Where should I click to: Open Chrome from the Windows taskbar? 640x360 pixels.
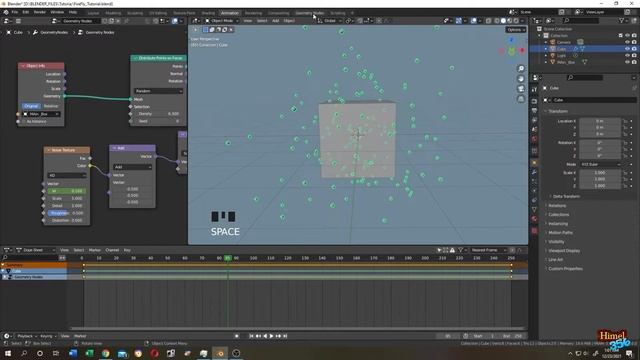click(106, 353)
